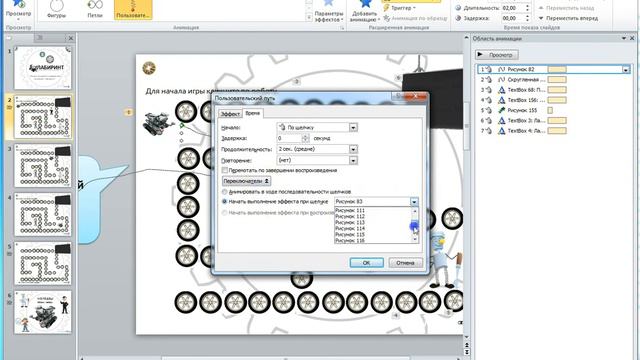Choose Рисунок 116 from the list
Viewport: 640px width, 360px height.
350,241
